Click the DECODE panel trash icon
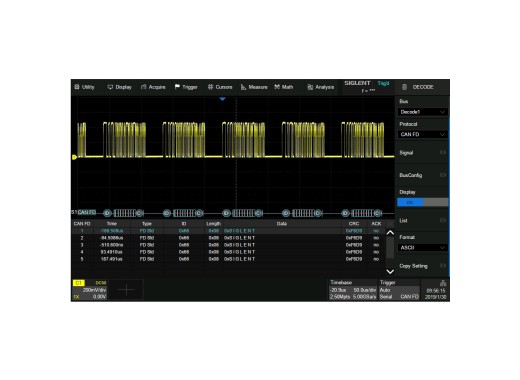The width and height of the screenshot is (520, 380). click(x=404, y=87)
